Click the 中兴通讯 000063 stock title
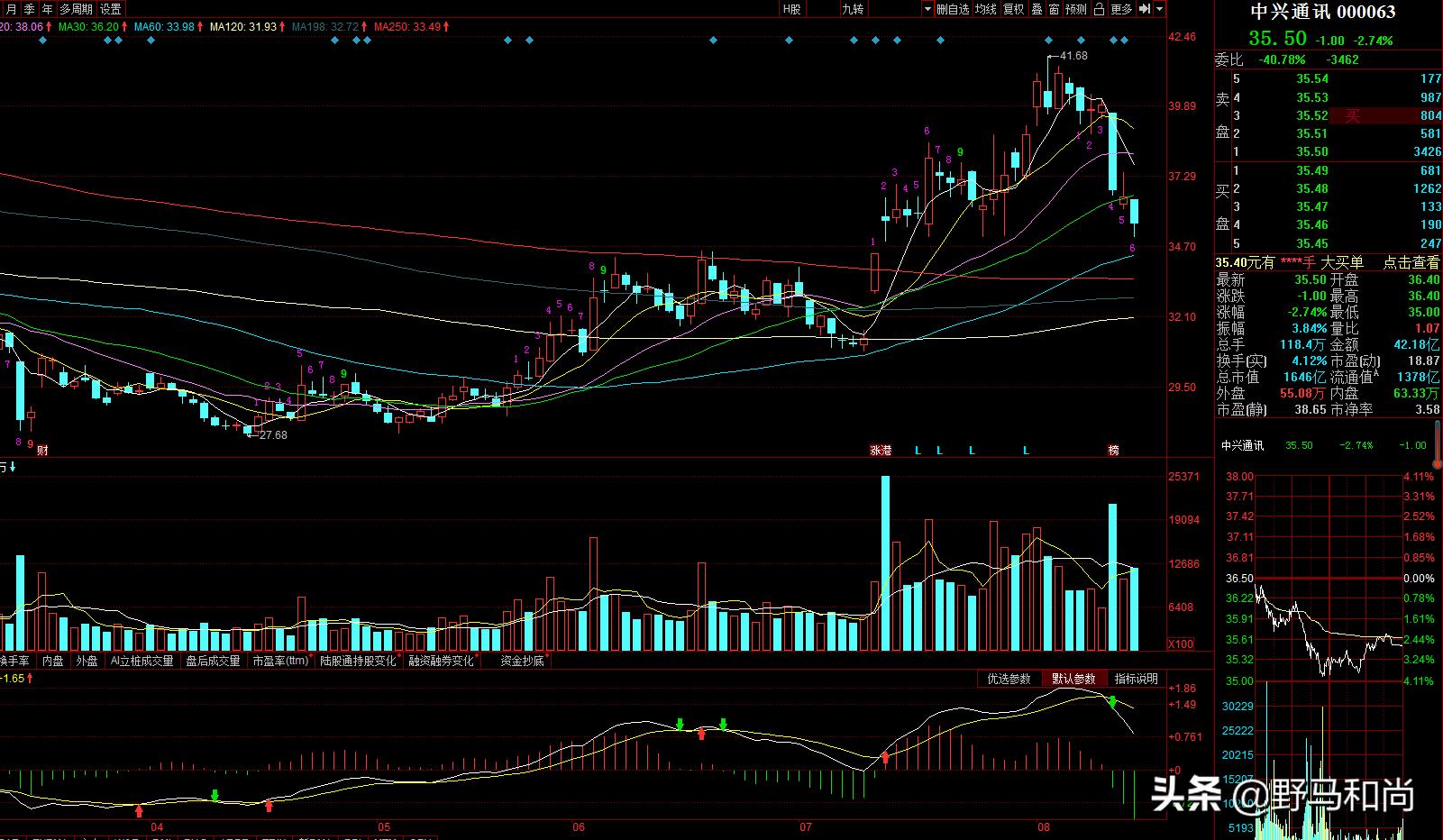Screen dimensions: 1443x840 (x=1322, y=12)
